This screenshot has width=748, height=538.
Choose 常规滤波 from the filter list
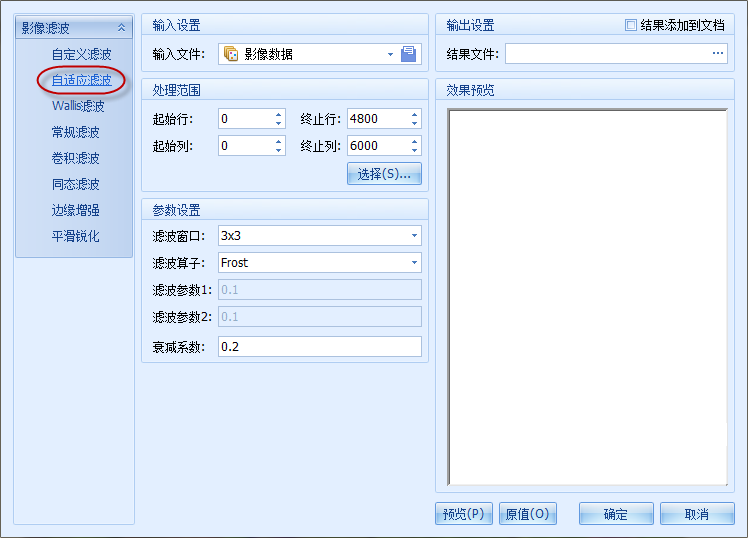click(x=76, y=132)
